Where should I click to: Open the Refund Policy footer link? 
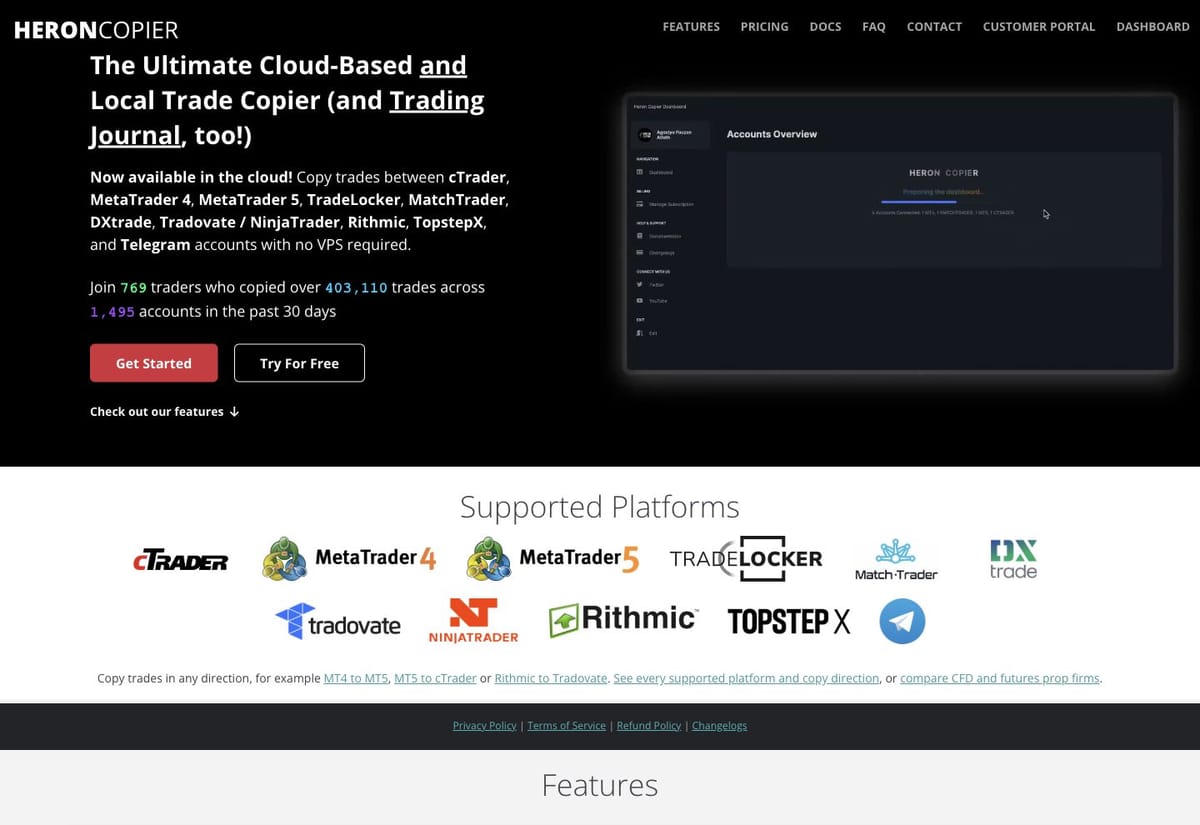(x=649, y=726)
